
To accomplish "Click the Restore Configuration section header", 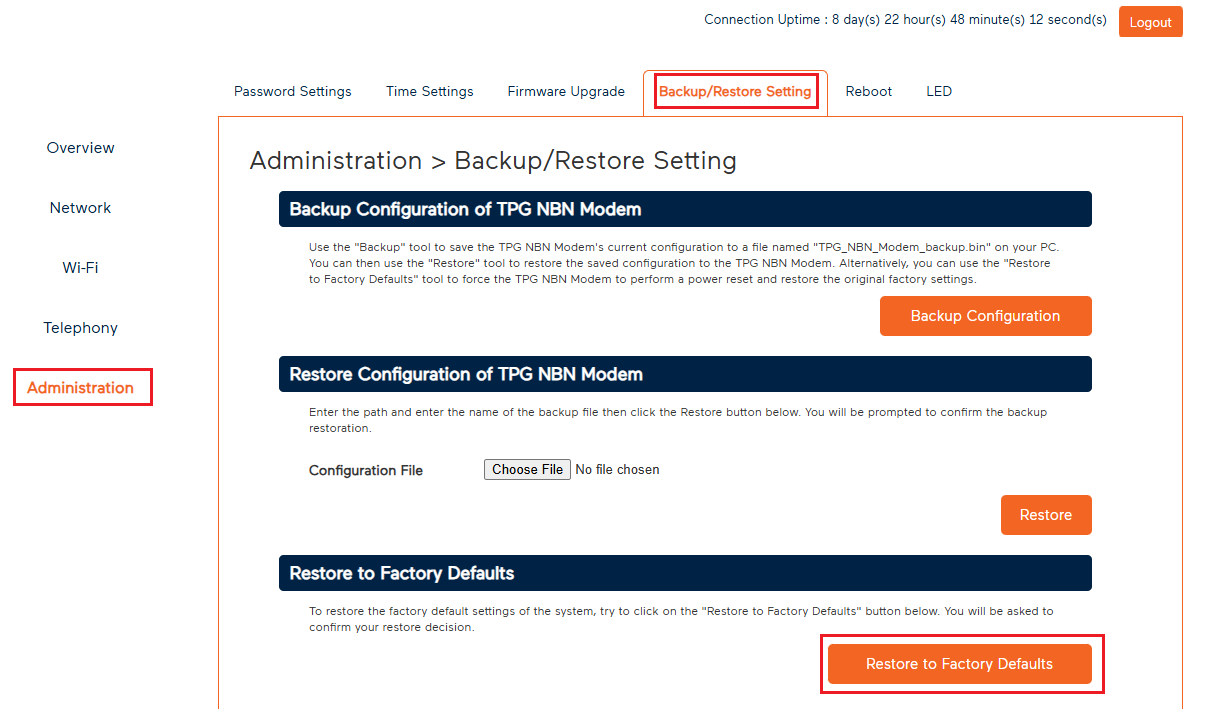I will pyautogui.click(x=684, y=373).
